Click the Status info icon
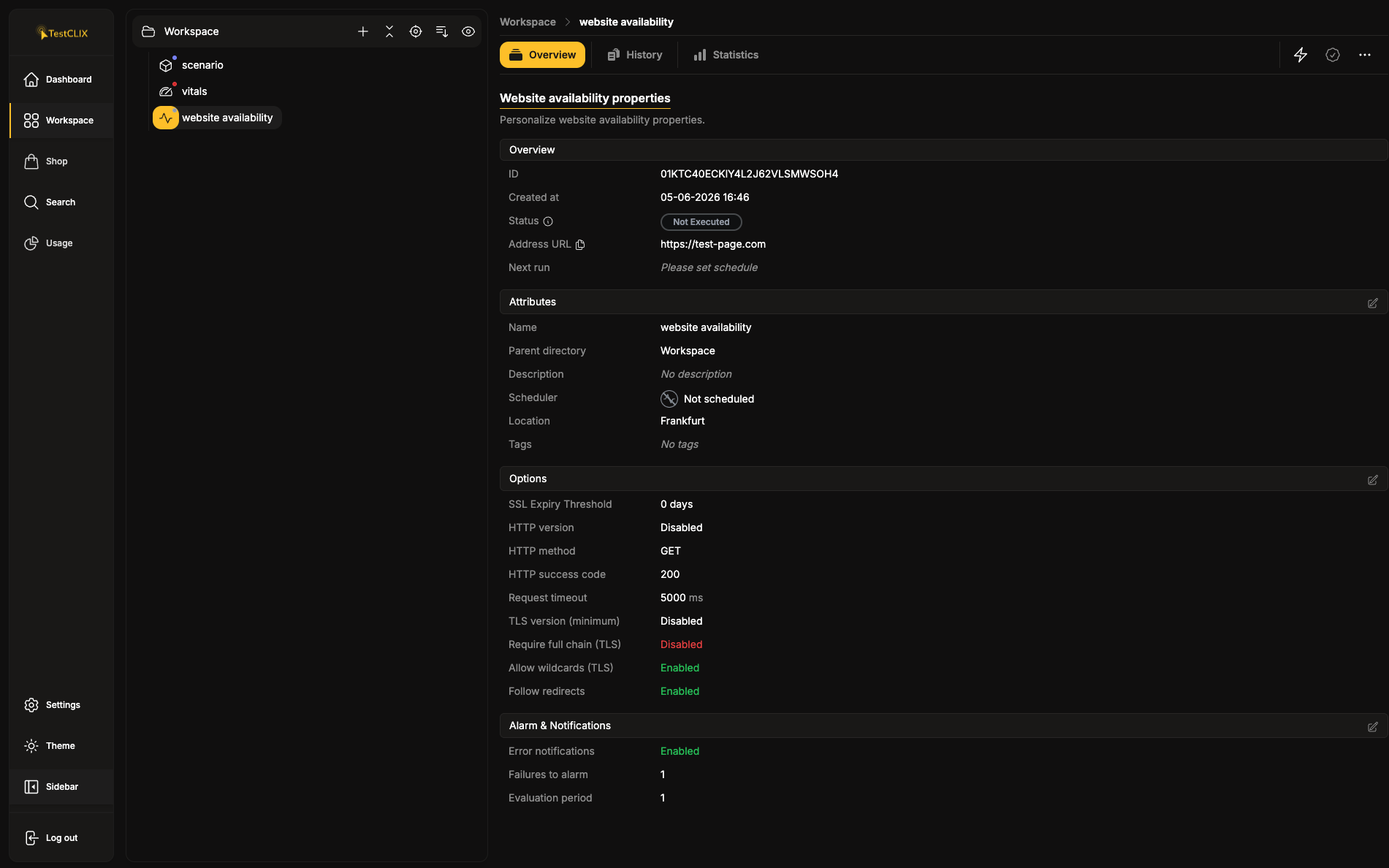The height and width of the screenshot is (868, 1389). (x=548, y=221)
